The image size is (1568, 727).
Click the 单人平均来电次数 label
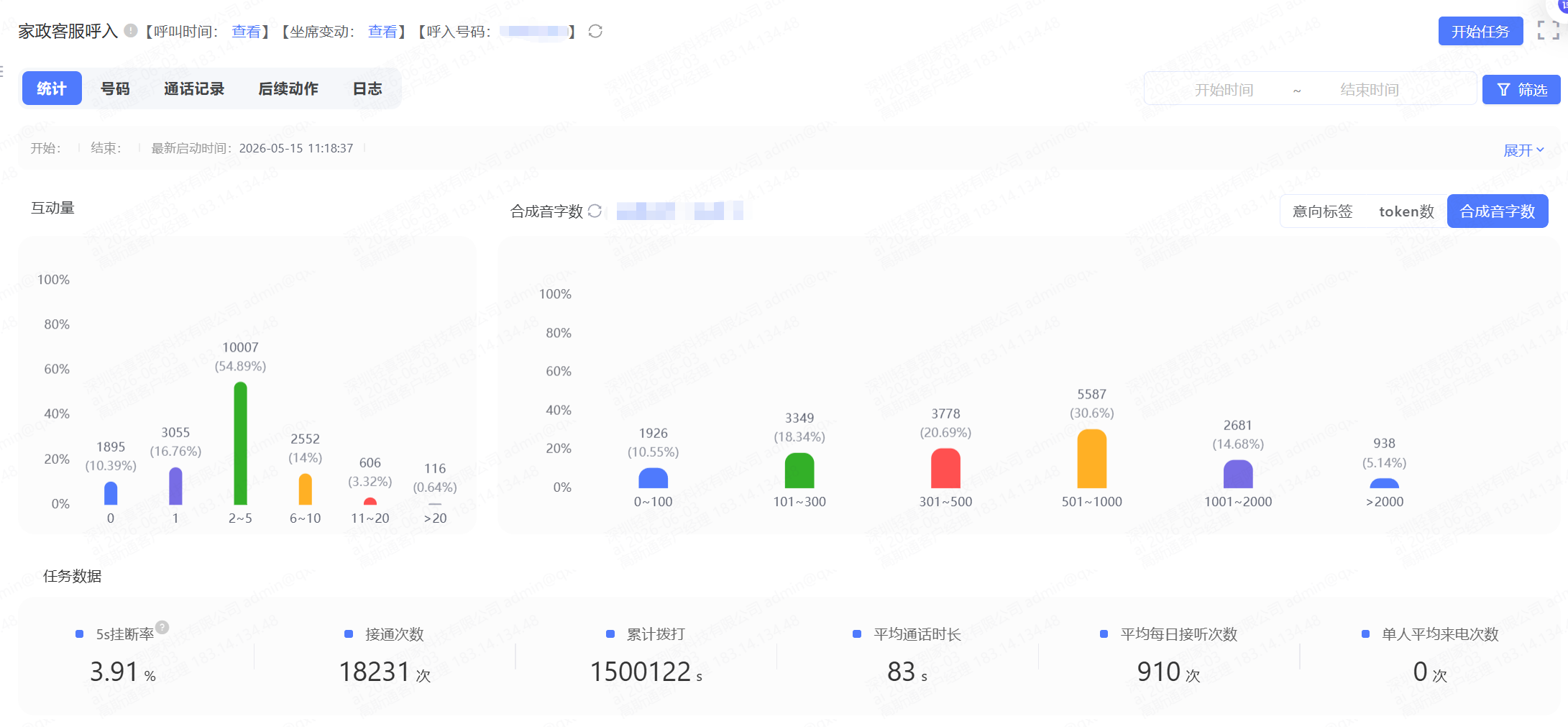coord(1440,634)
